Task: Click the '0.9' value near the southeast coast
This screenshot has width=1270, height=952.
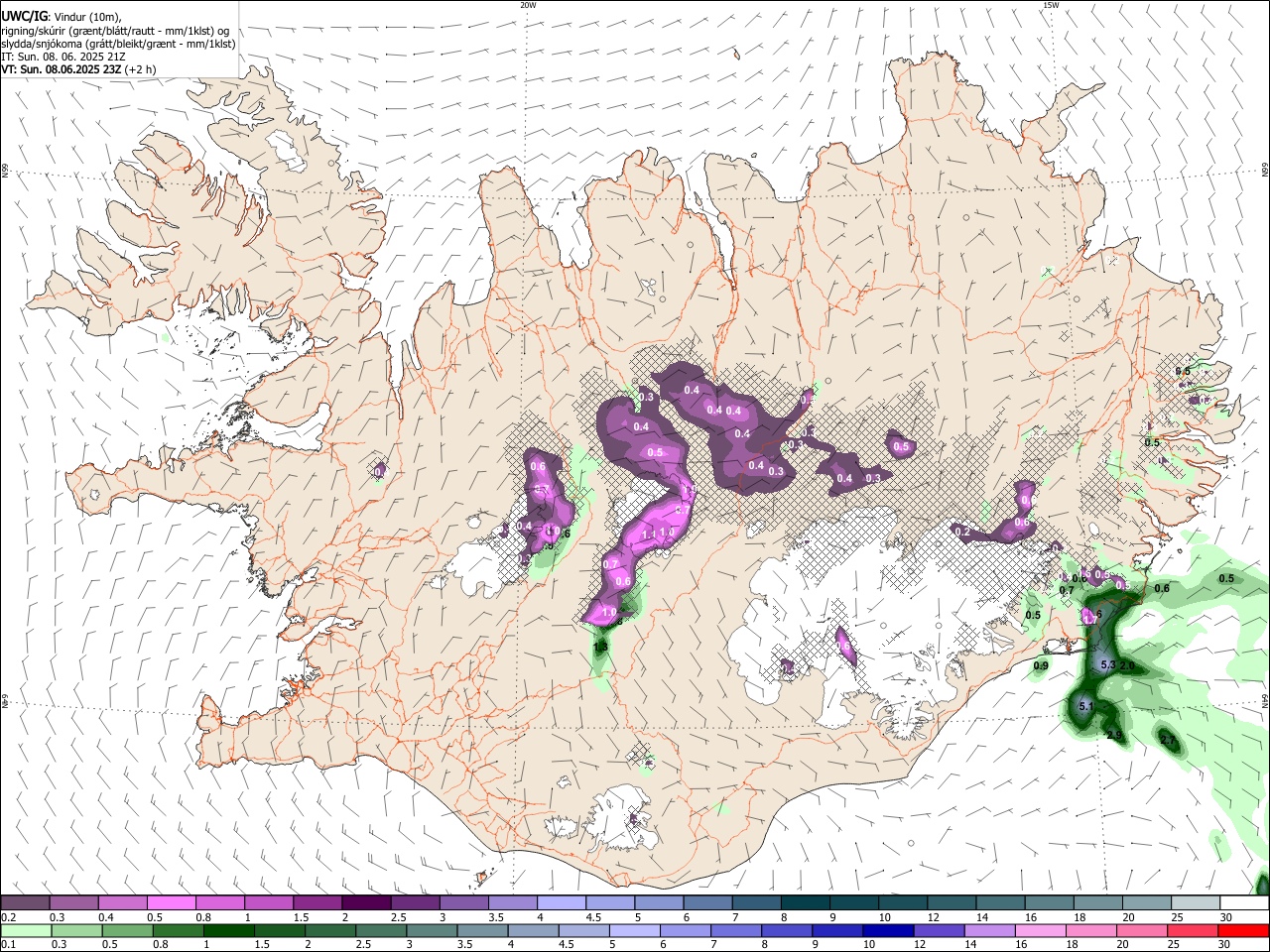Action: (x=1041, y=665)
